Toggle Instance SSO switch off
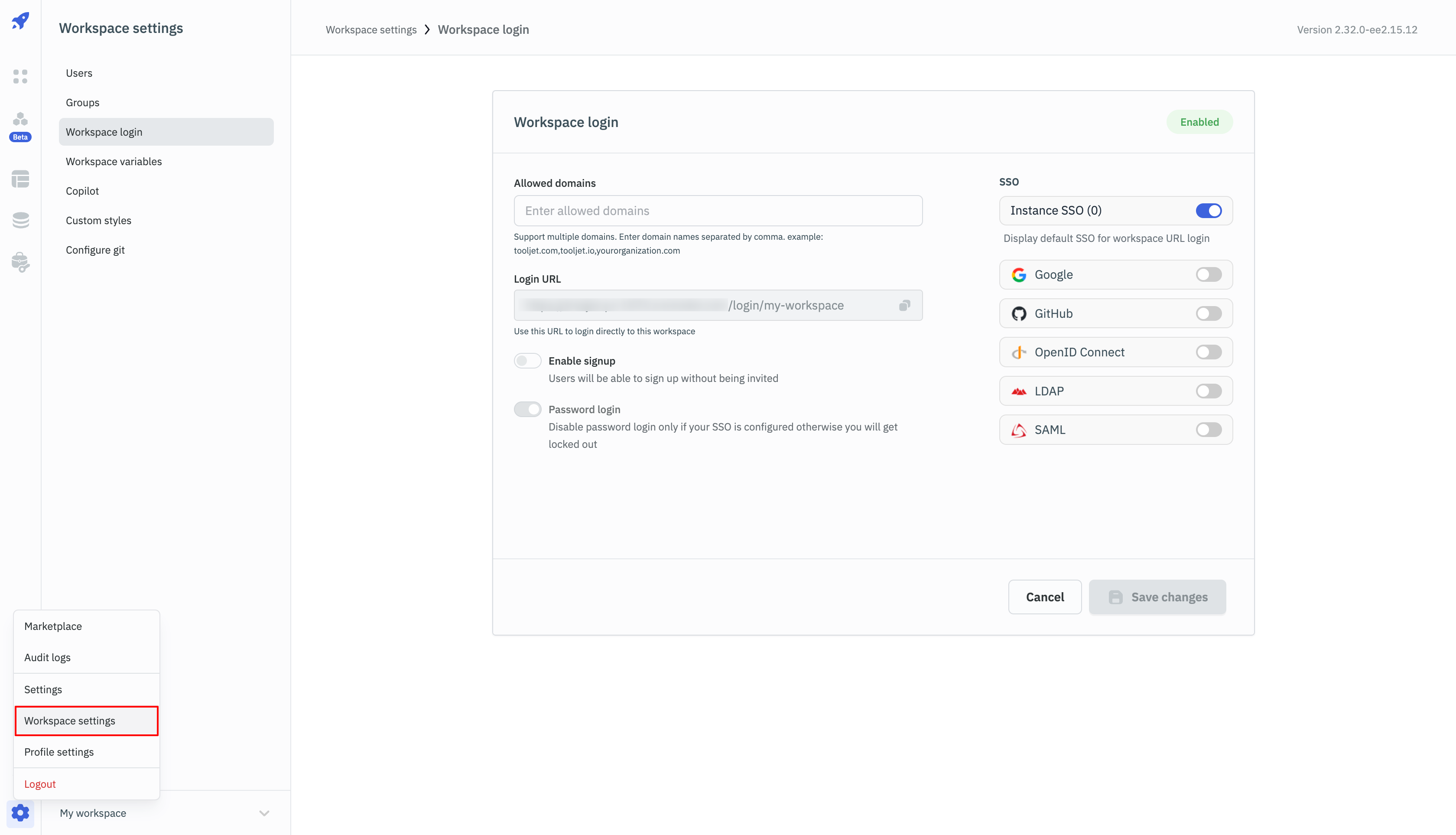 pos(1209,210)
